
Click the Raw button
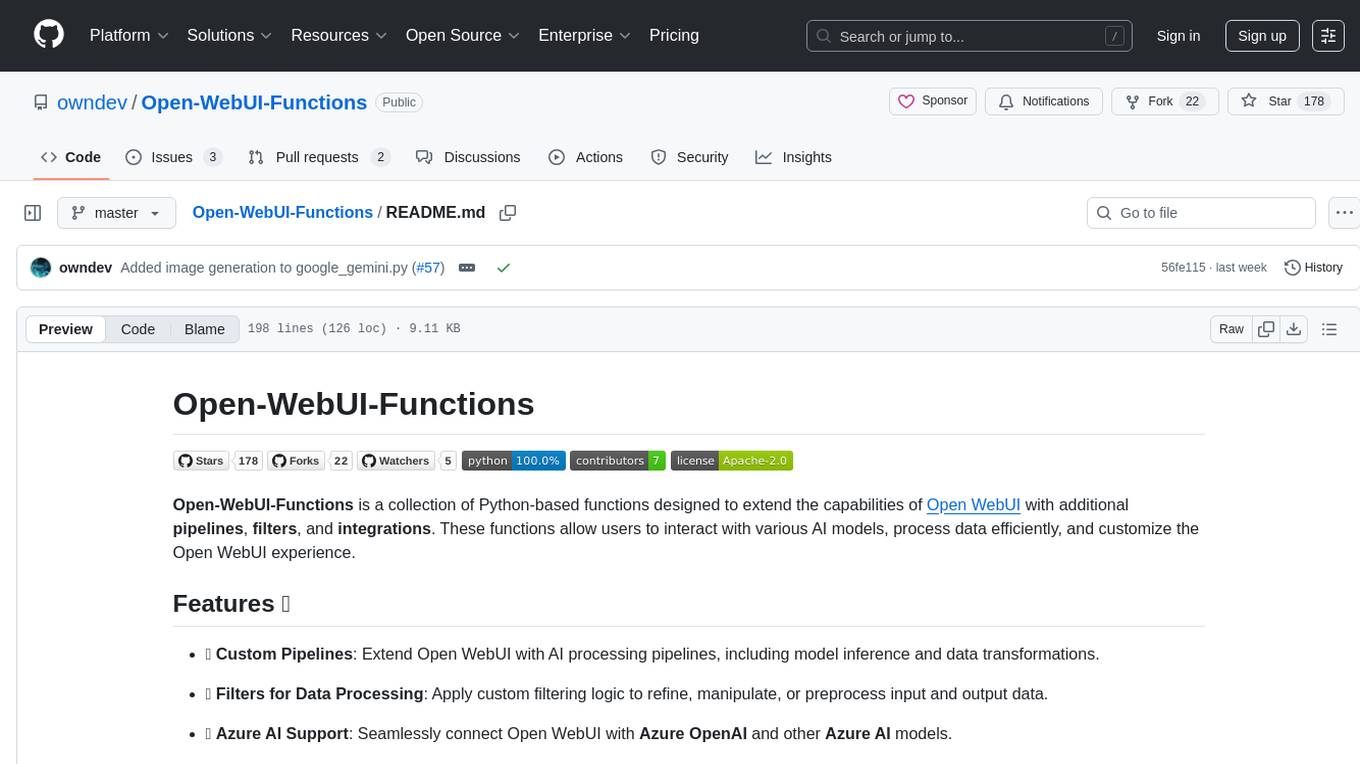1231,329
